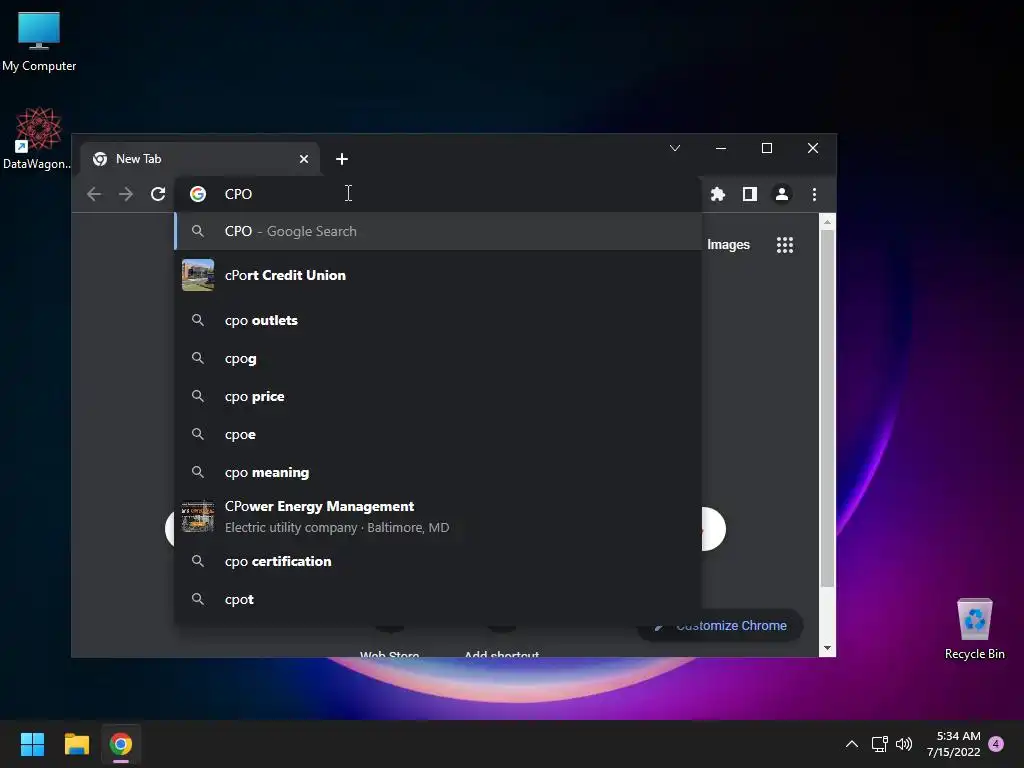Open the notification badge showing 4
Viewport: 1024px width, 768px height.
996,744
